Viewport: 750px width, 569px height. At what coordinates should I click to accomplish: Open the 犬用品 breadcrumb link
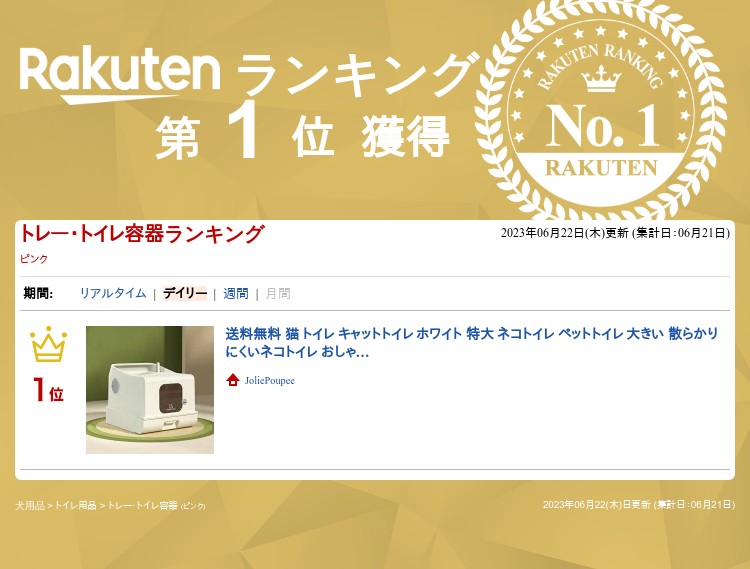30,505
